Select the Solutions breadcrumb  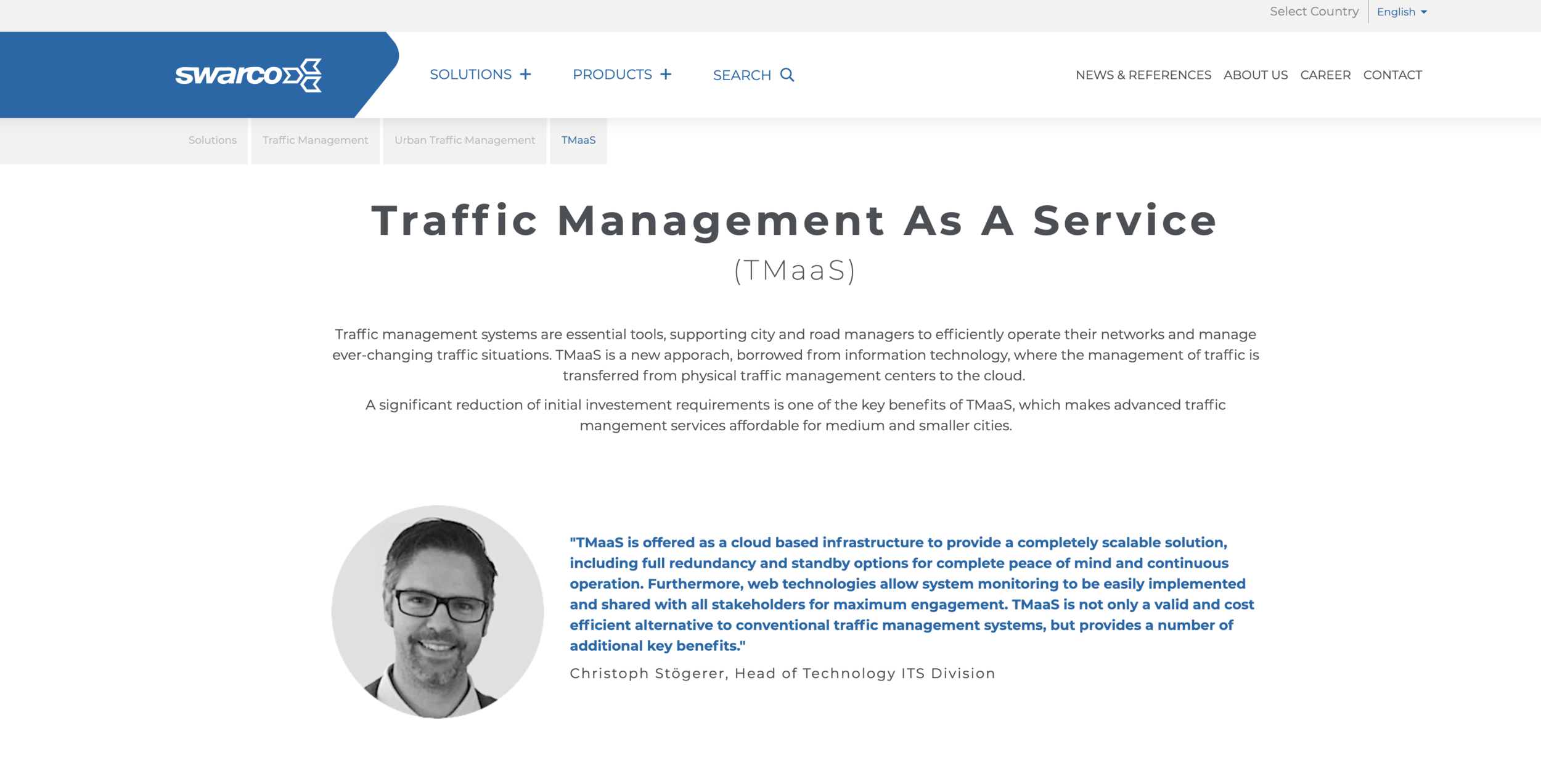pos(213,141)
